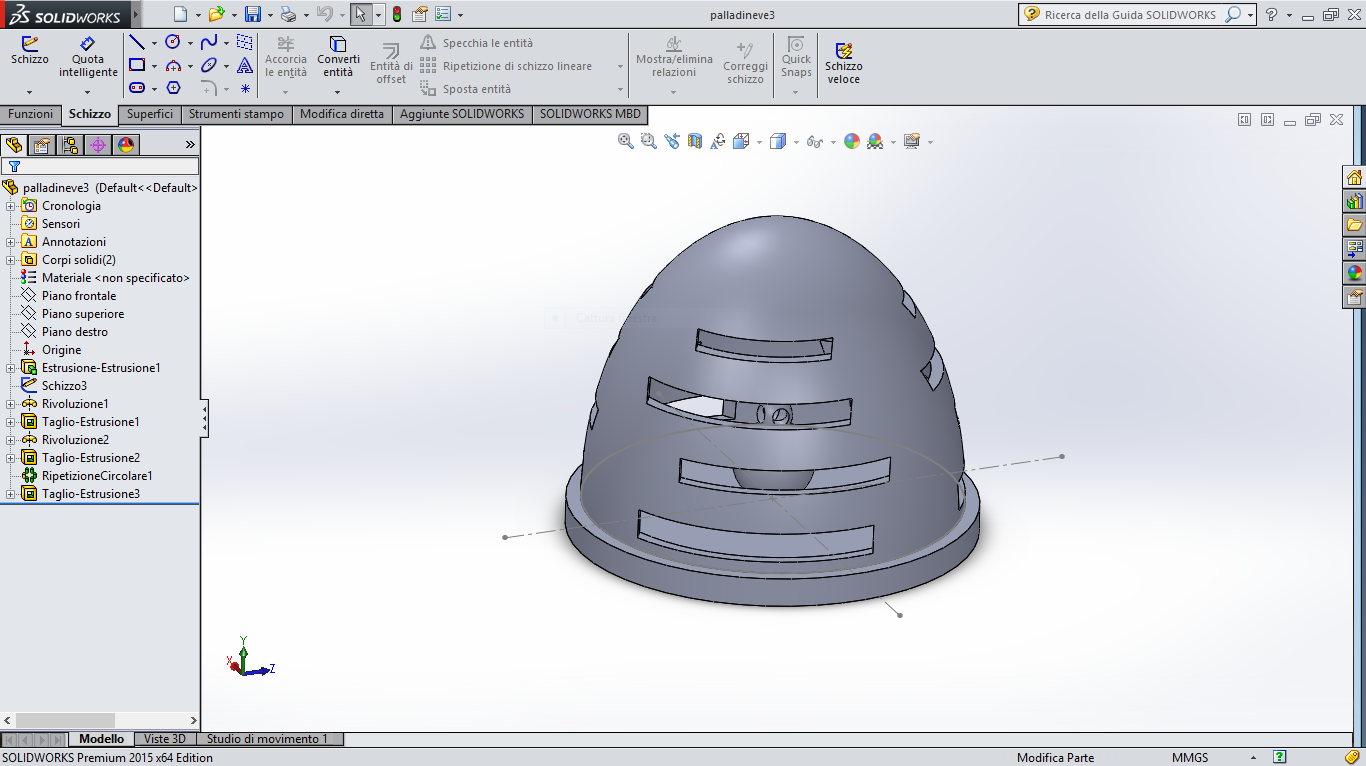Image resolution: width=1366 pixels, height=766 pixels.
Task: Switch to the DimXpertManager panel icon
Action: 97,145
